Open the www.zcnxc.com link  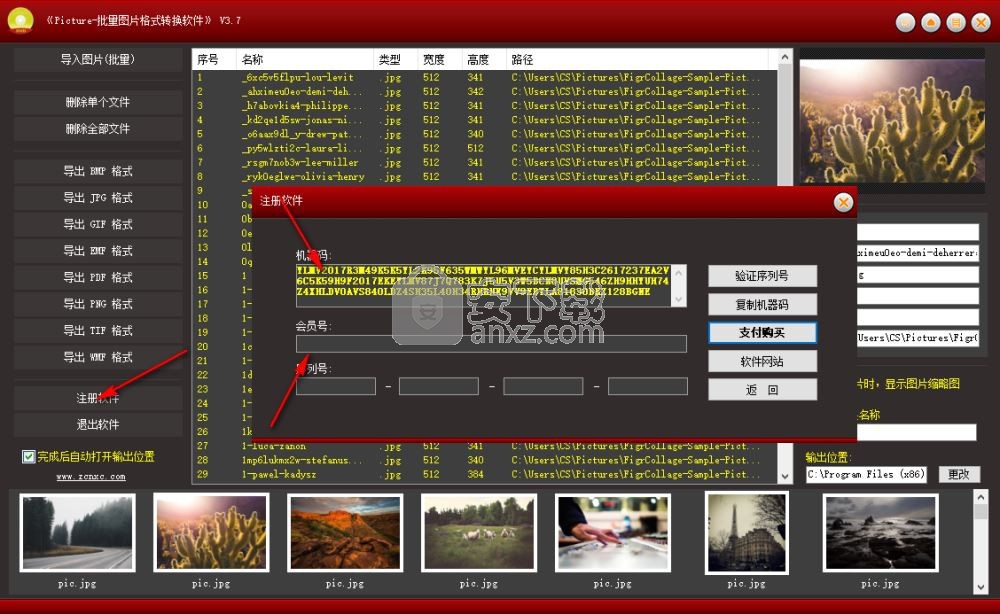tap(91, 476)
